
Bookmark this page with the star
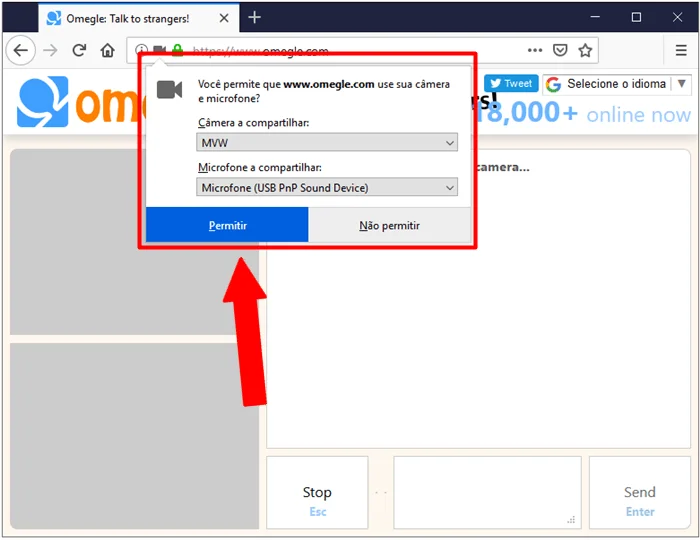pos(585,50)
